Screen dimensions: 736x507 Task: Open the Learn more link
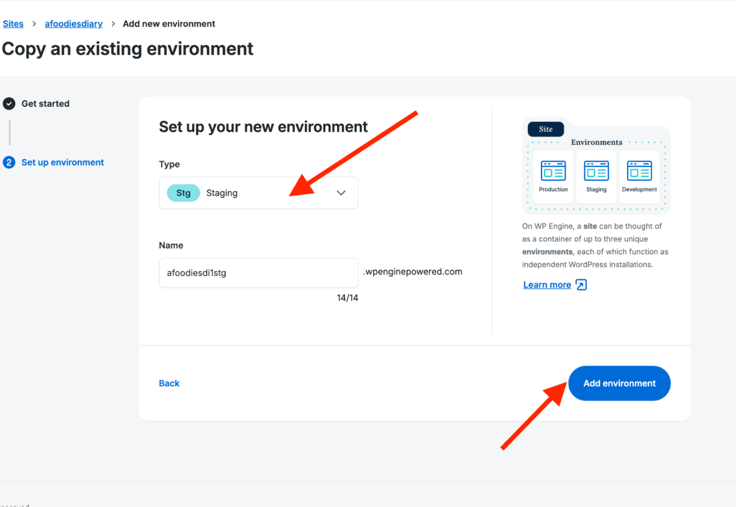click(x=547, y=285)
